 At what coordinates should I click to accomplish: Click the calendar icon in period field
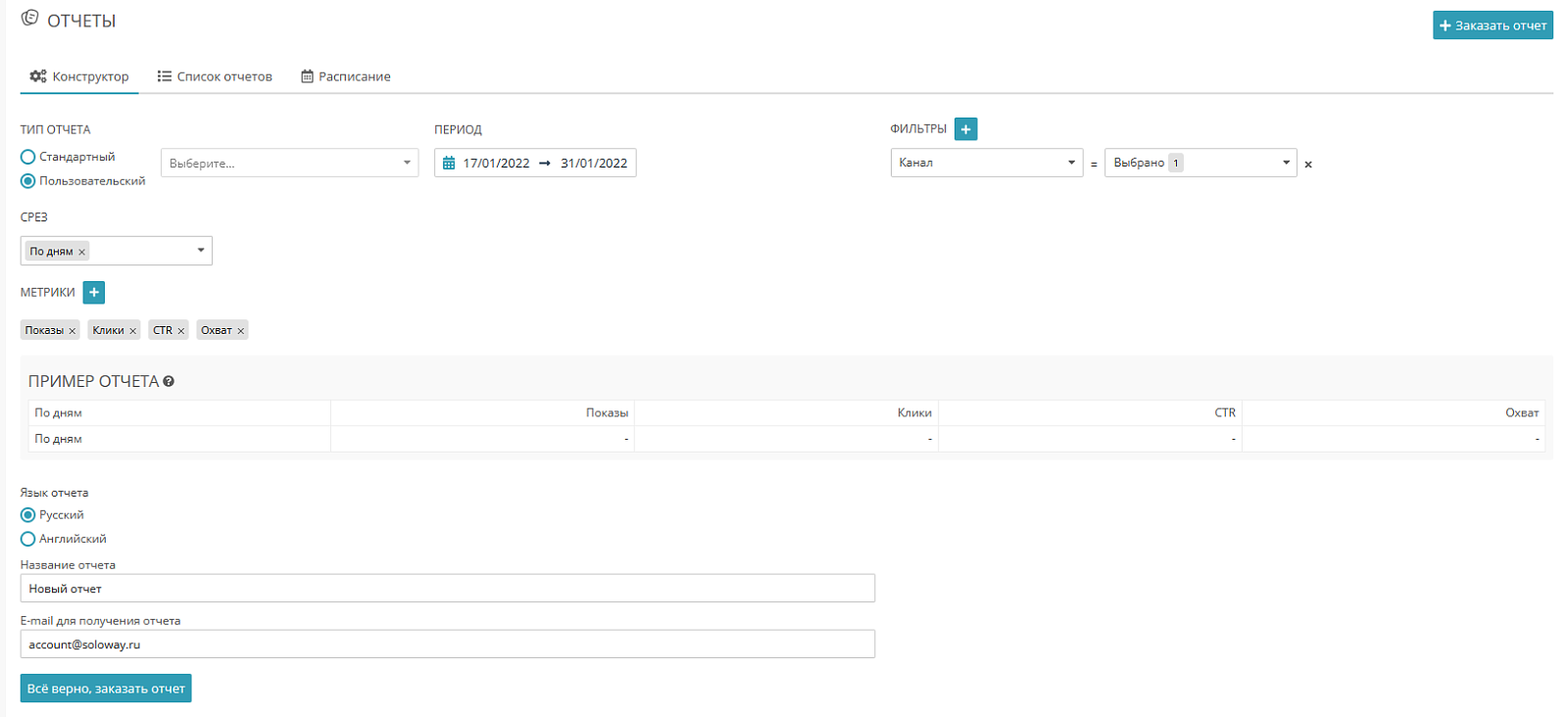[x=449, y=164]
